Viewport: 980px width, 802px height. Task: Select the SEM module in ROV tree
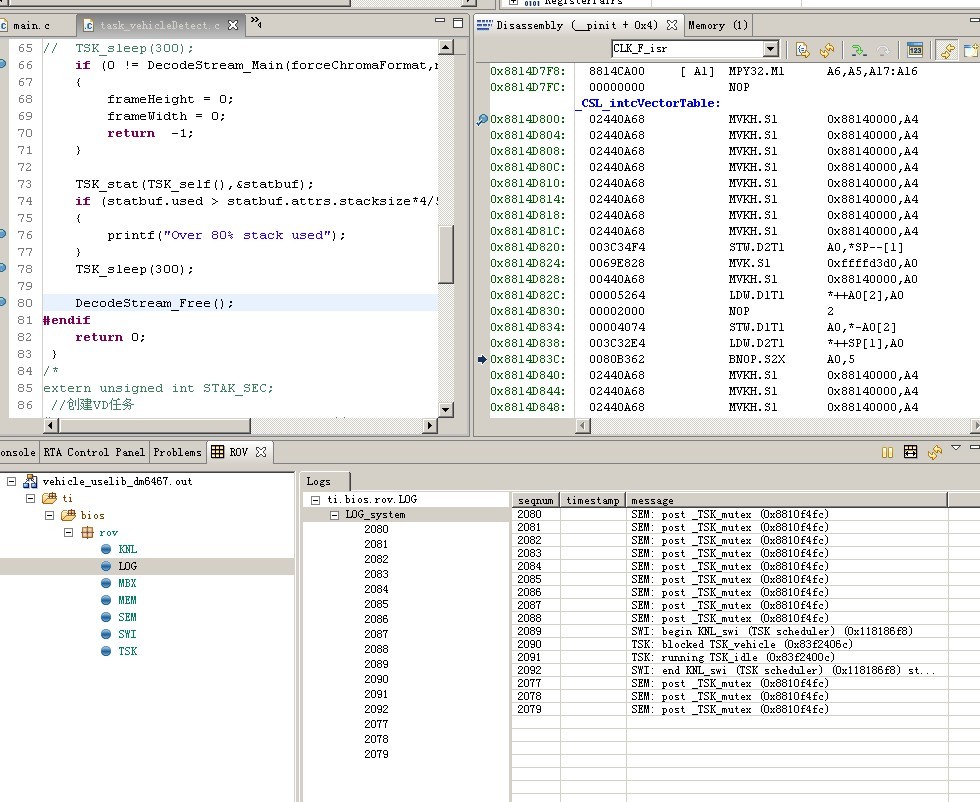(127, 617)
